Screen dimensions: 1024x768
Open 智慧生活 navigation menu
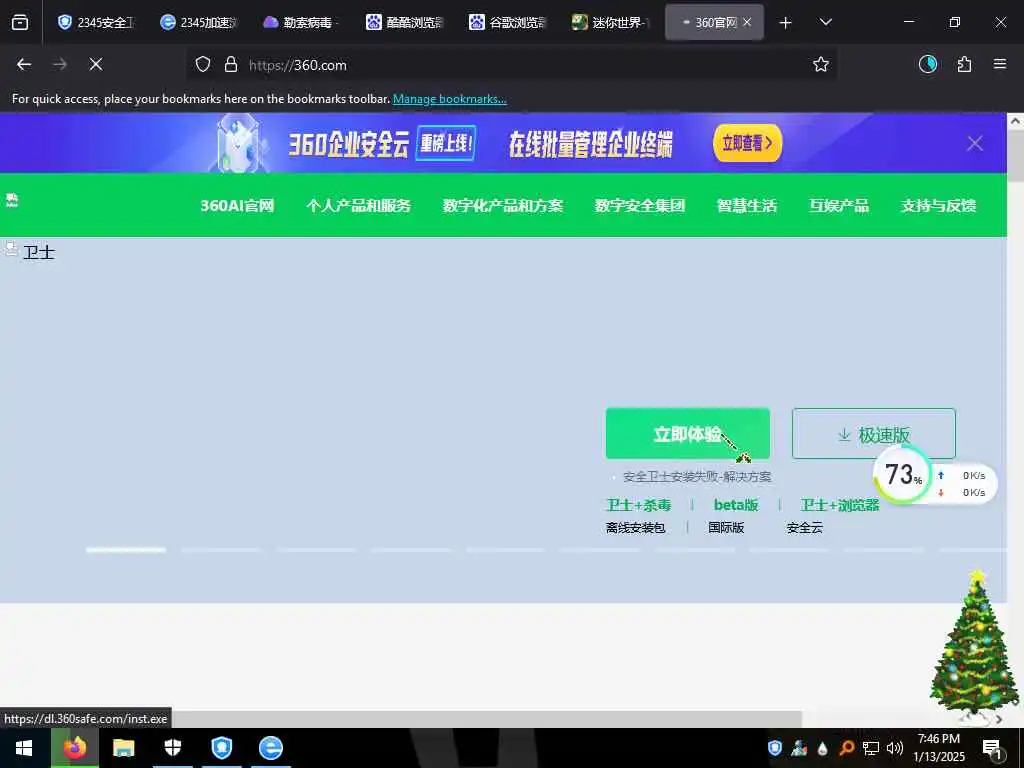746,206
